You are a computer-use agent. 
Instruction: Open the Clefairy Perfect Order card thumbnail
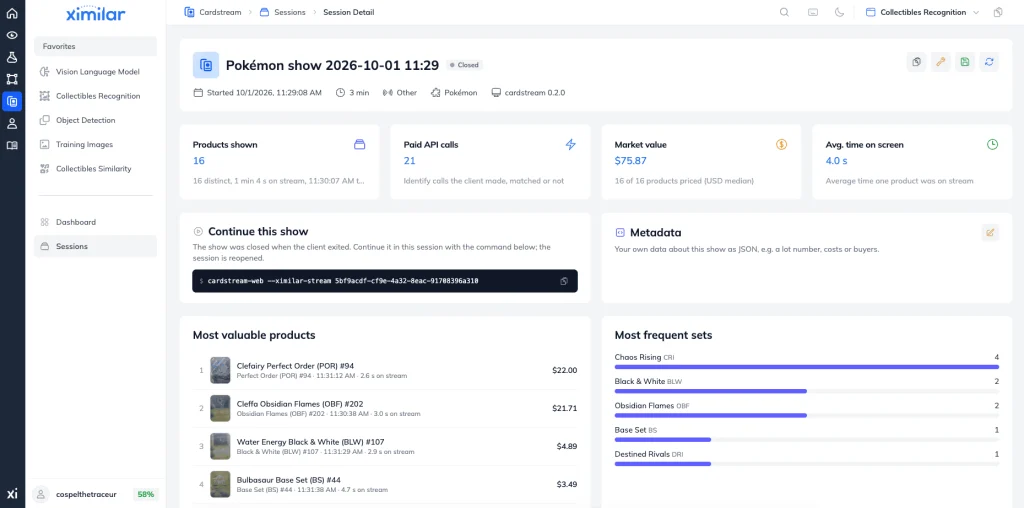[x=220, y=370]
